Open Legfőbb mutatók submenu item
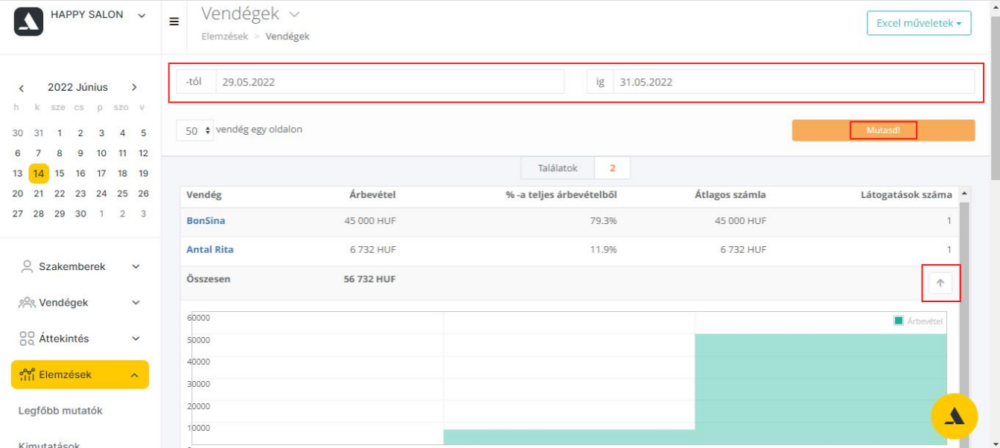Screen dimensions: 1000x448 tap(61, 410)
